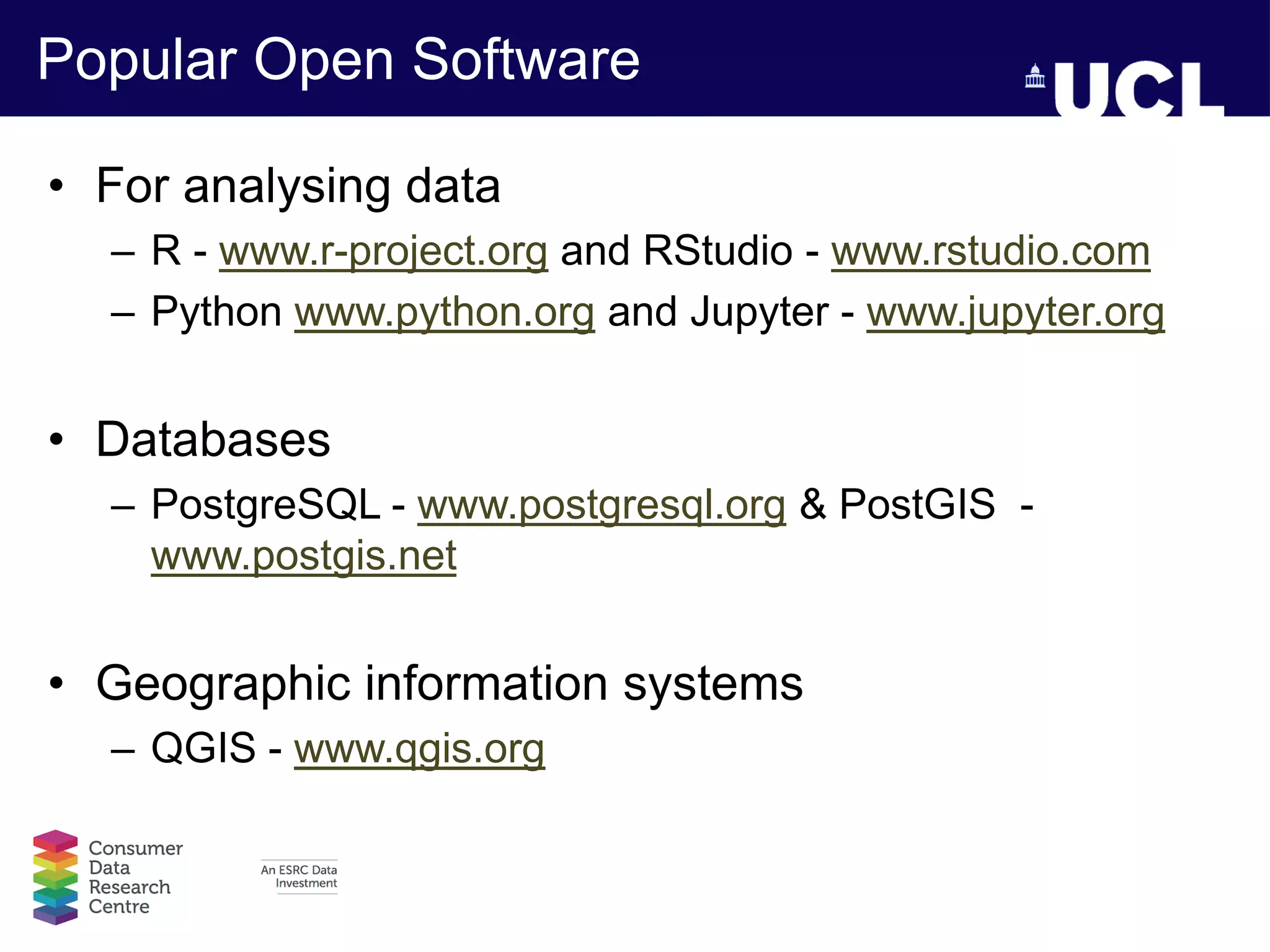Click the 'QGIS -' text
Image resolution: width=1270 pixels, height=952 pixels.
point(216,747)
